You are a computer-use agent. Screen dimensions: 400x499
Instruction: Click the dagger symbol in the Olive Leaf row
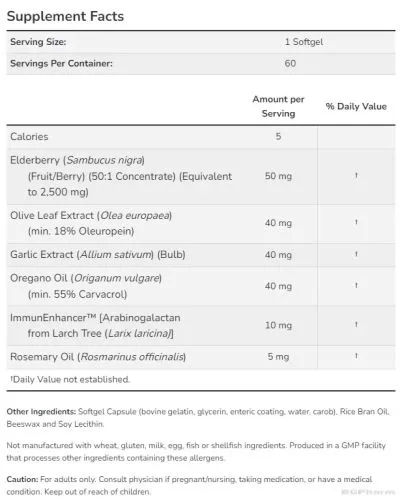click(356, 222)
